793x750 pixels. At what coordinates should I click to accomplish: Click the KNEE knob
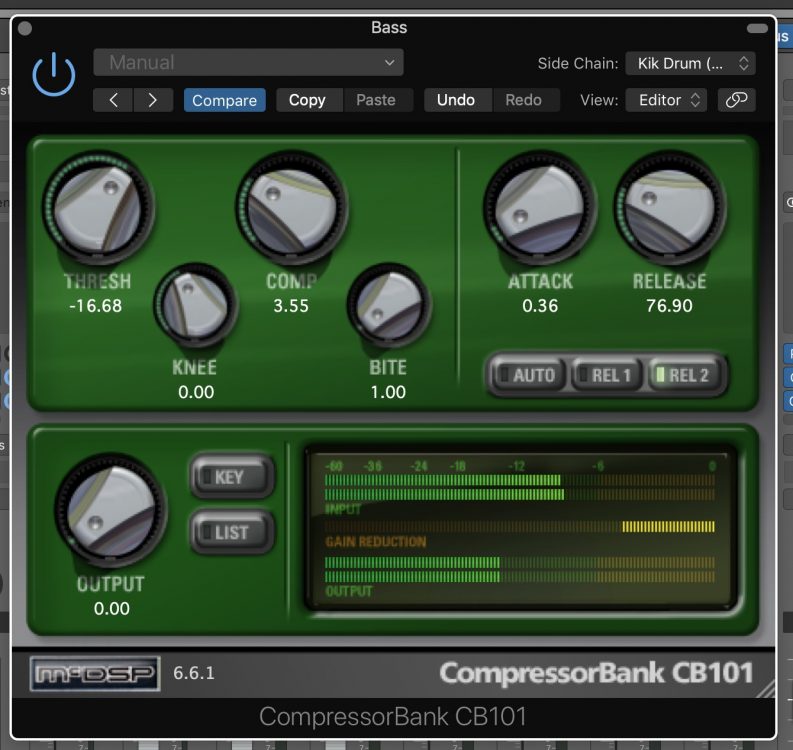195,304
